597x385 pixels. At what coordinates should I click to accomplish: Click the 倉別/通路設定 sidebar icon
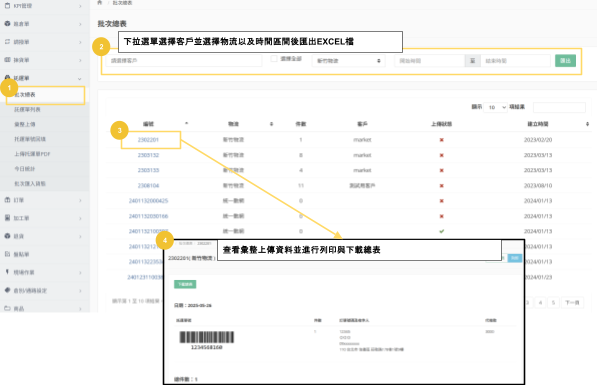click(7, 290)
